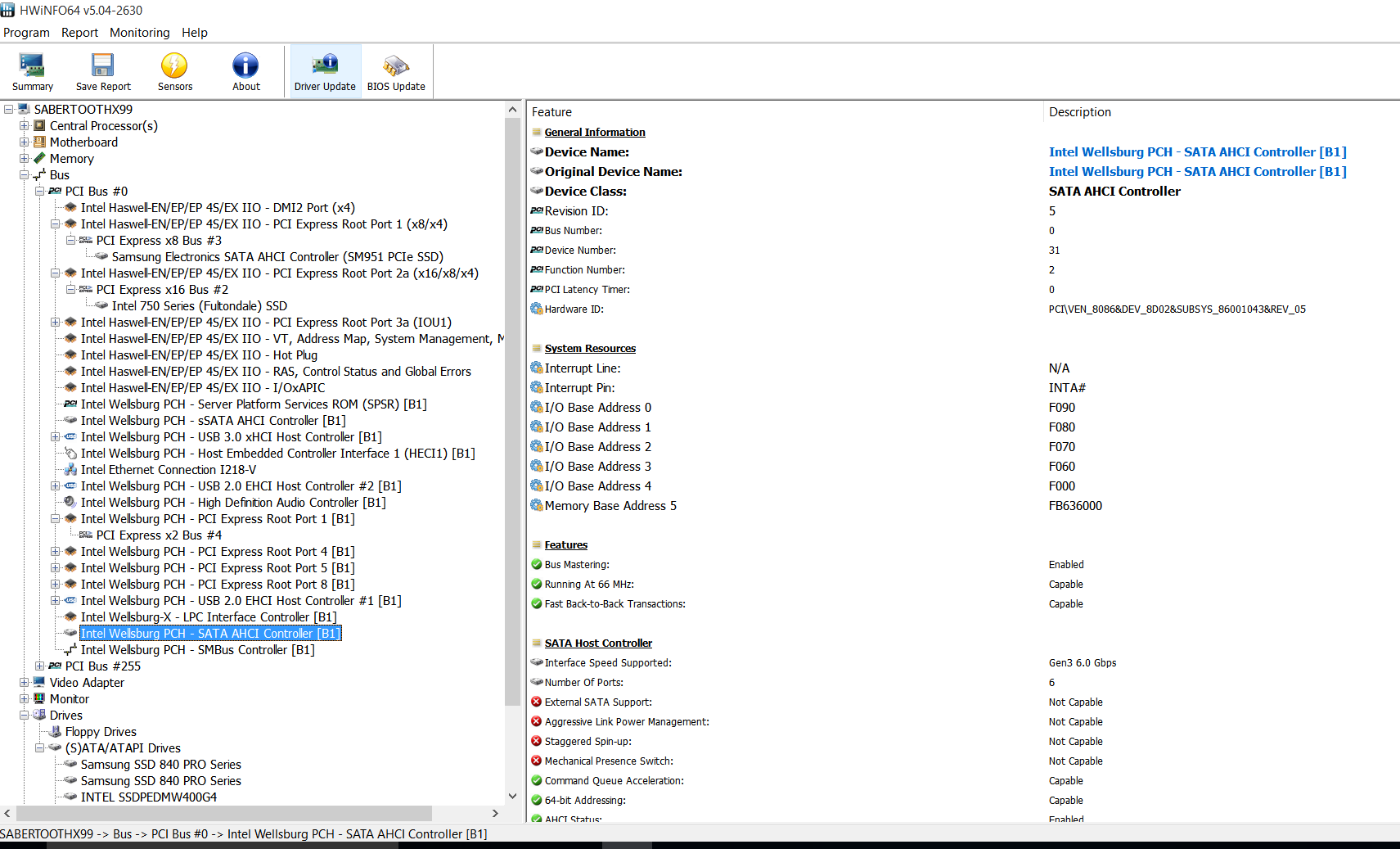Click the Intel Ethernet Connection I218-V icon
This screenshot has width=1400, height=849.
[70, 469]
